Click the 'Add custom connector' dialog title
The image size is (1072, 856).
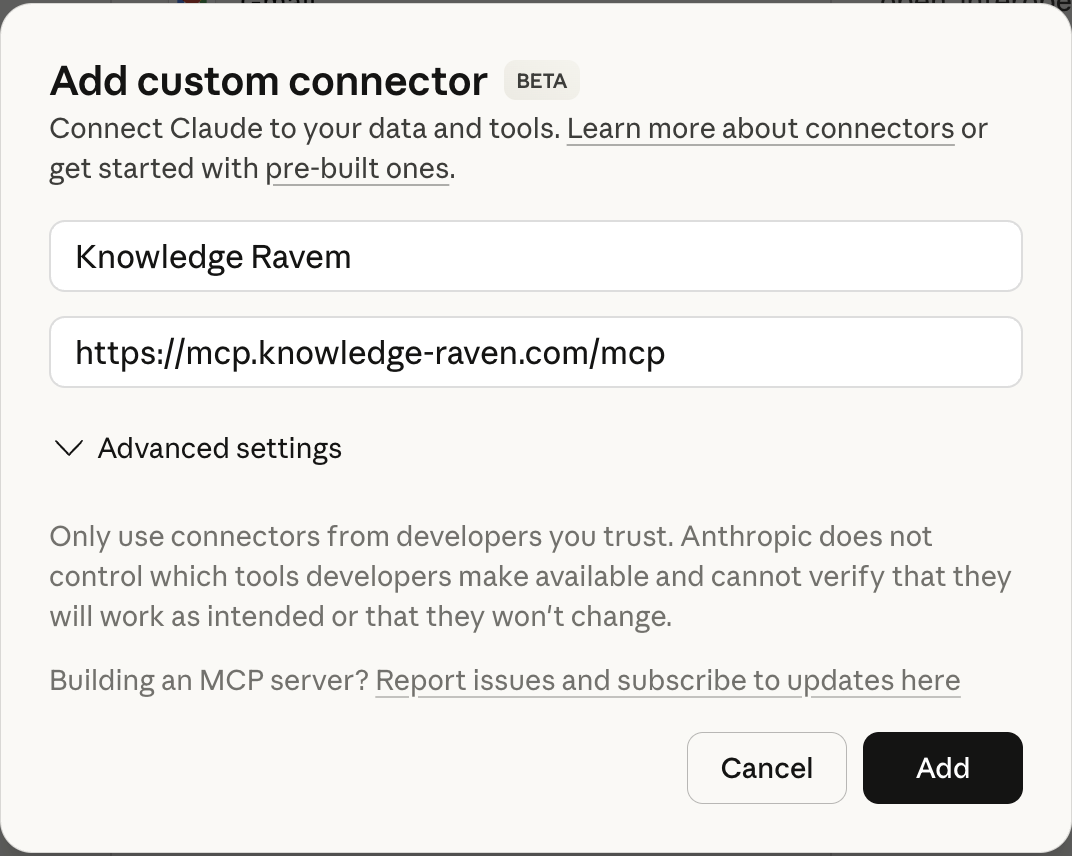(x=267, y=80)
